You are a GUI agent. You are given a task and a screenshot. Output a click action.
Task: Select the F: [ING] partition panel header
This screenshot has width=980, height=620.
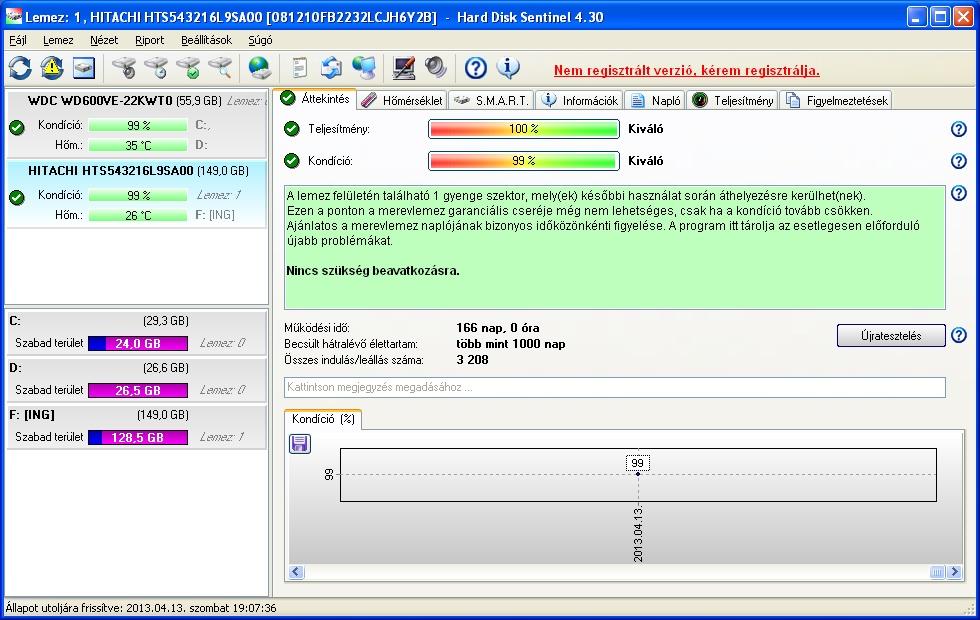point(136,414)
